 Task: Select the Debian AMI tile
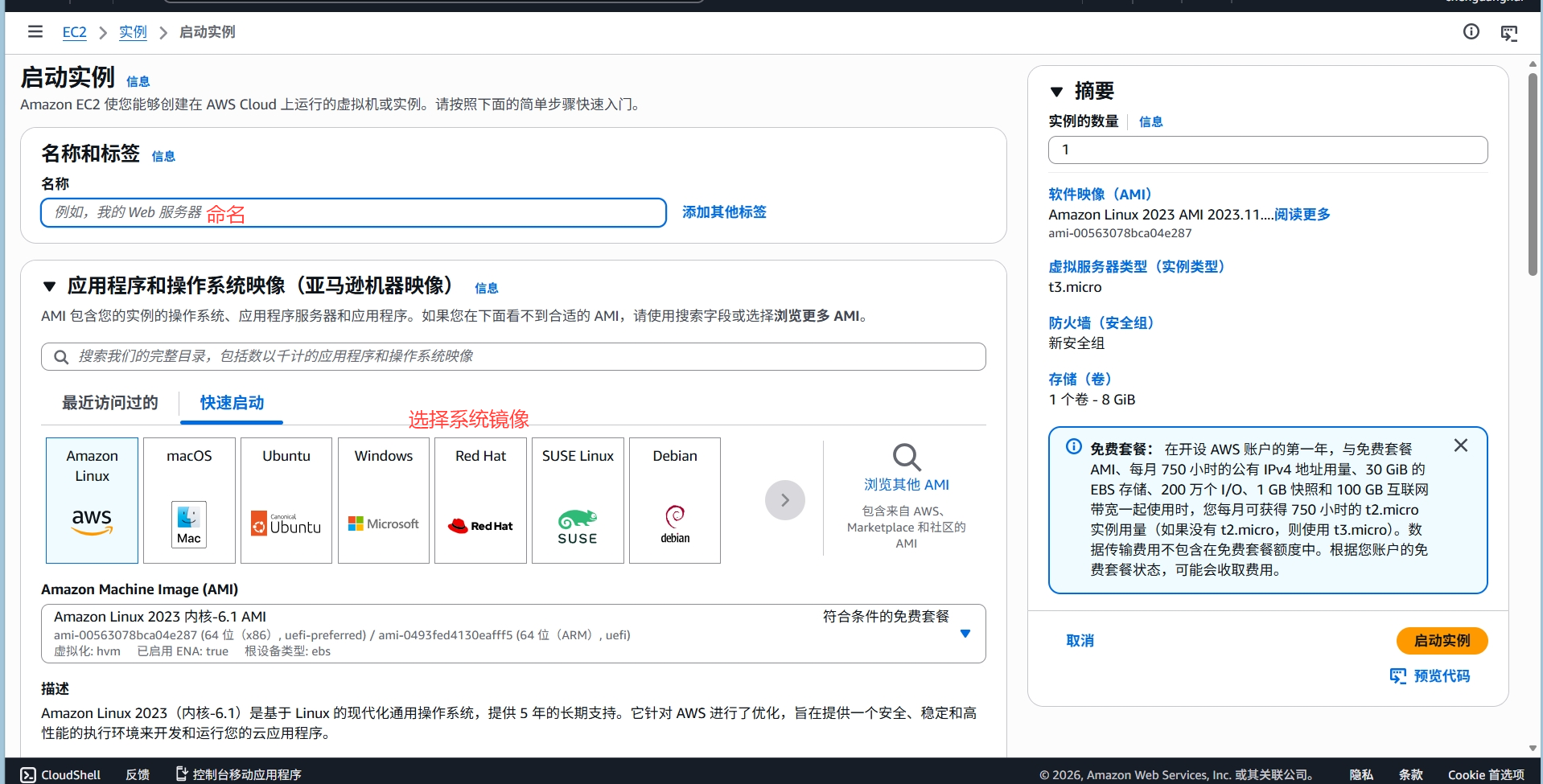pyautogui.click(x=675, y=500)
